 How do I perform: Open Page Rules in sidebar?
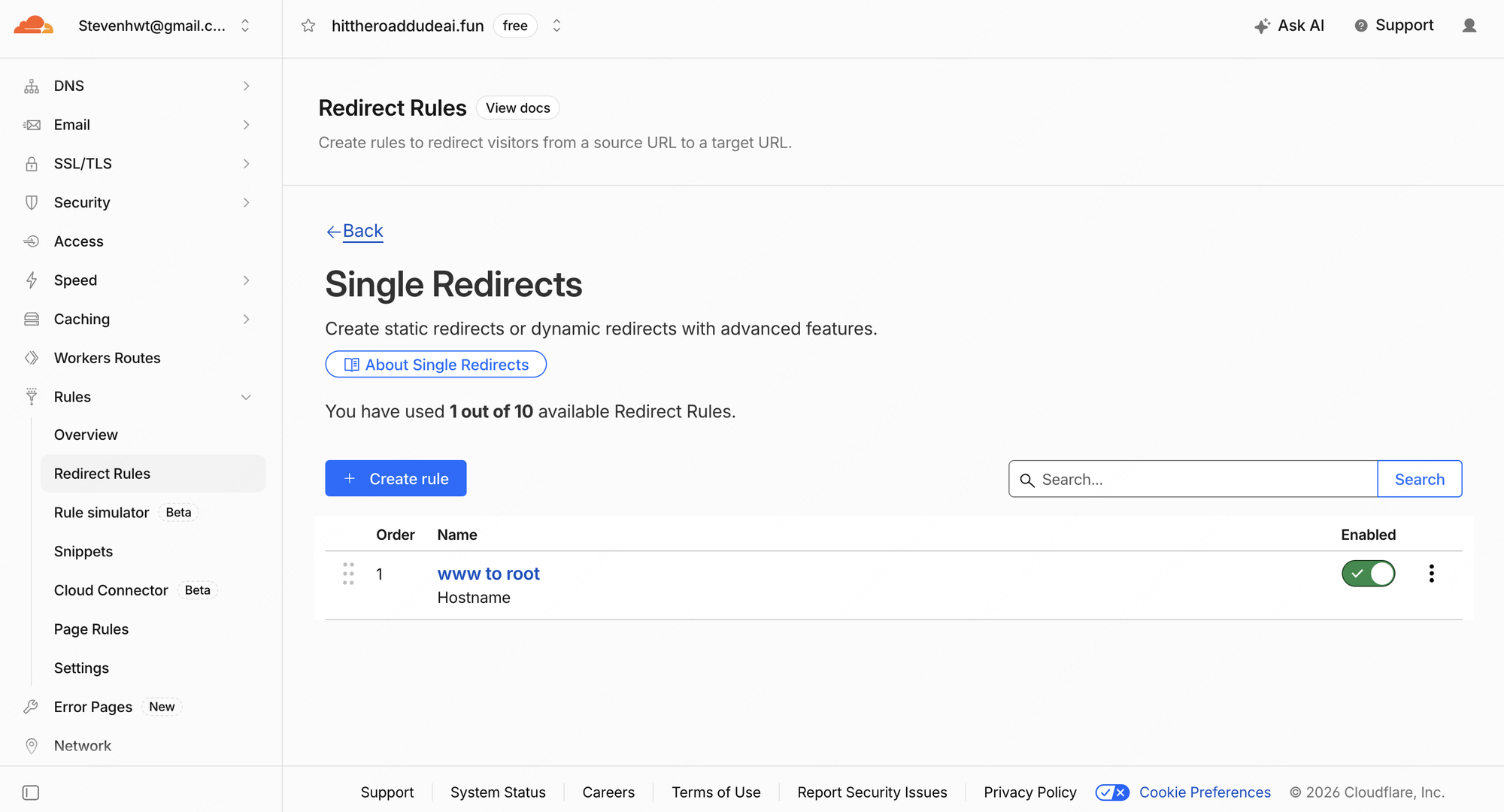(91, 629)
